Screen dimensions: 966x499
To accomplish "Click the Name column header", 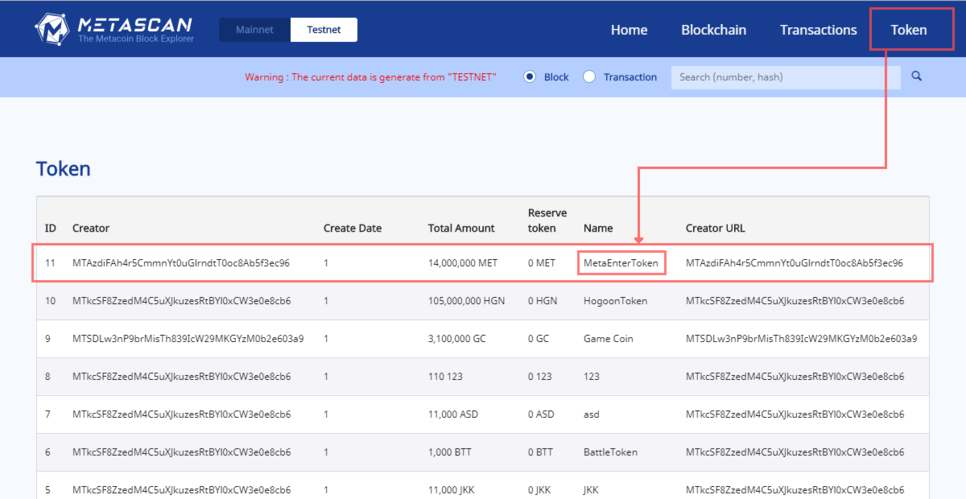I will click(x=598, y=228).
